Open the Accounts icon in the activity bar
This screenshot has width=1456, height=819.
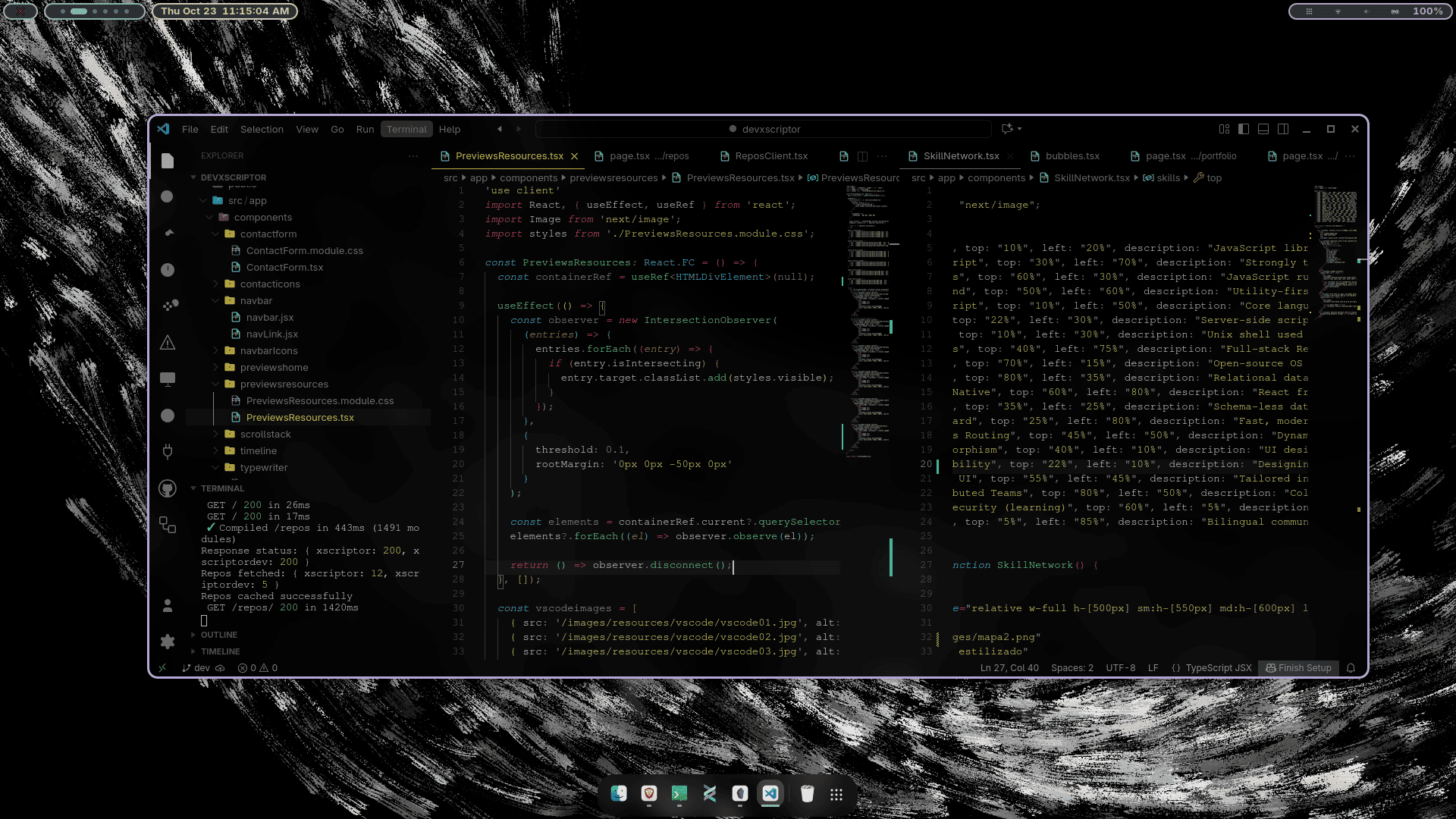[168, 605]
